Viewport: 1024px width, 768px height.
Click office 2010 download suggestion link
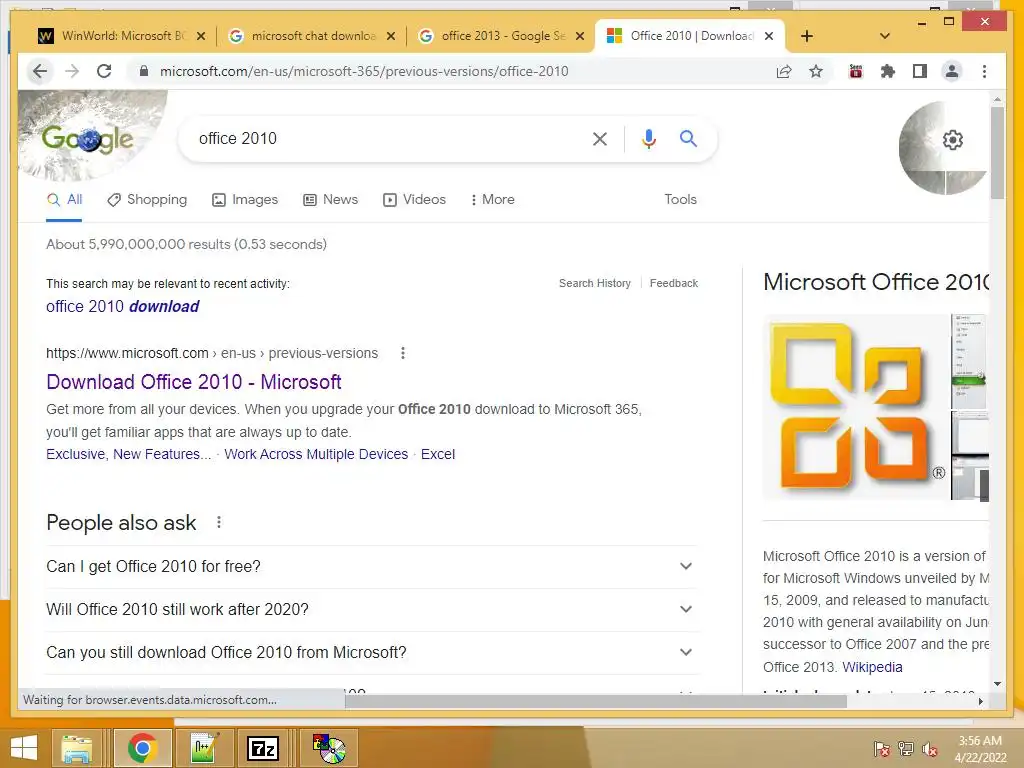click(x=122, y=306)
